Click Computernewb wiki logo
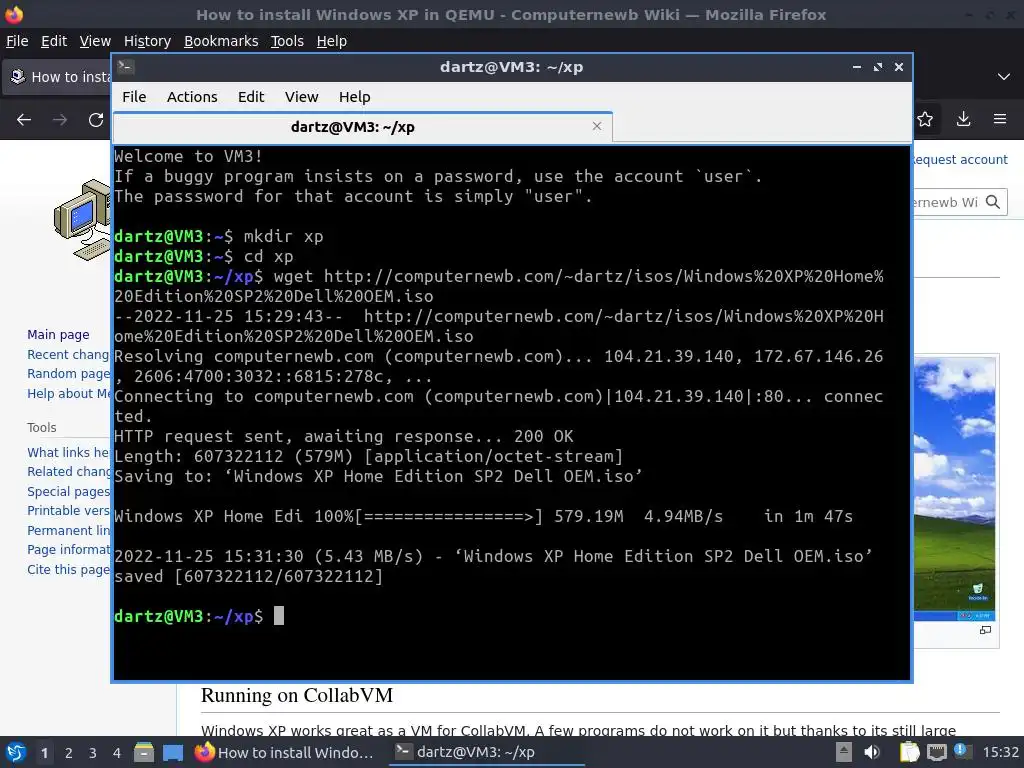 point(82,219)
